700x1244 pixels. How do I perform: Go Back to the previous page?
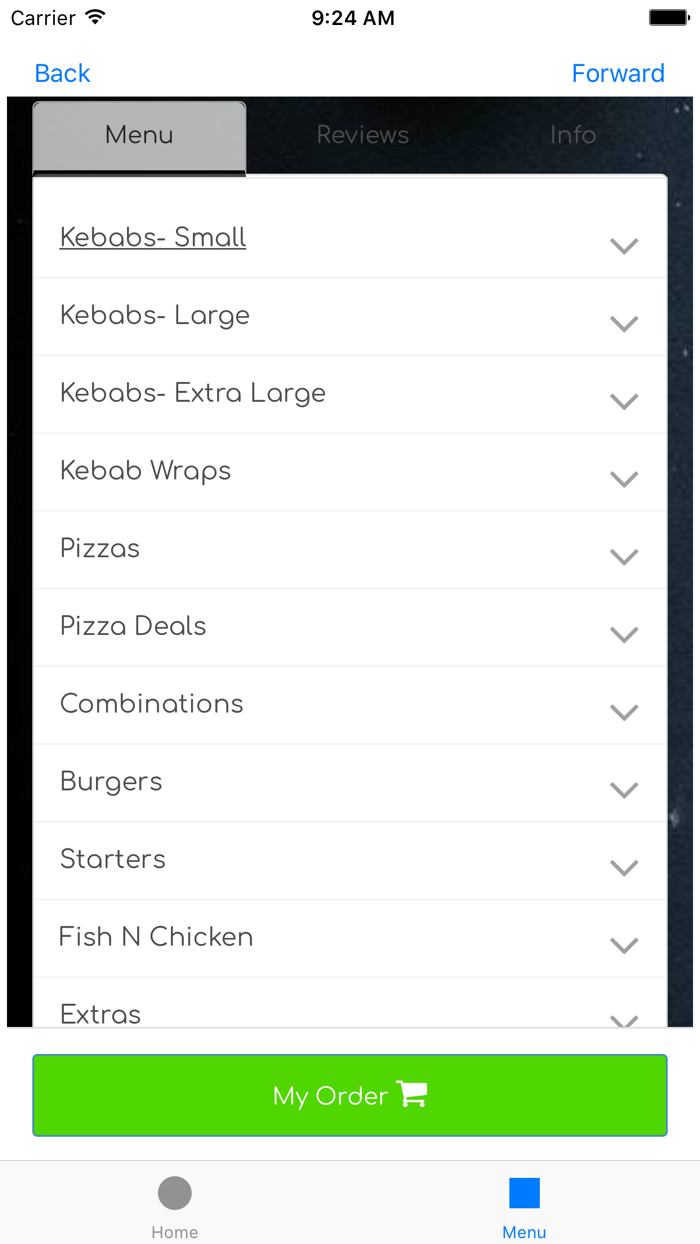[x=62, y=73]
